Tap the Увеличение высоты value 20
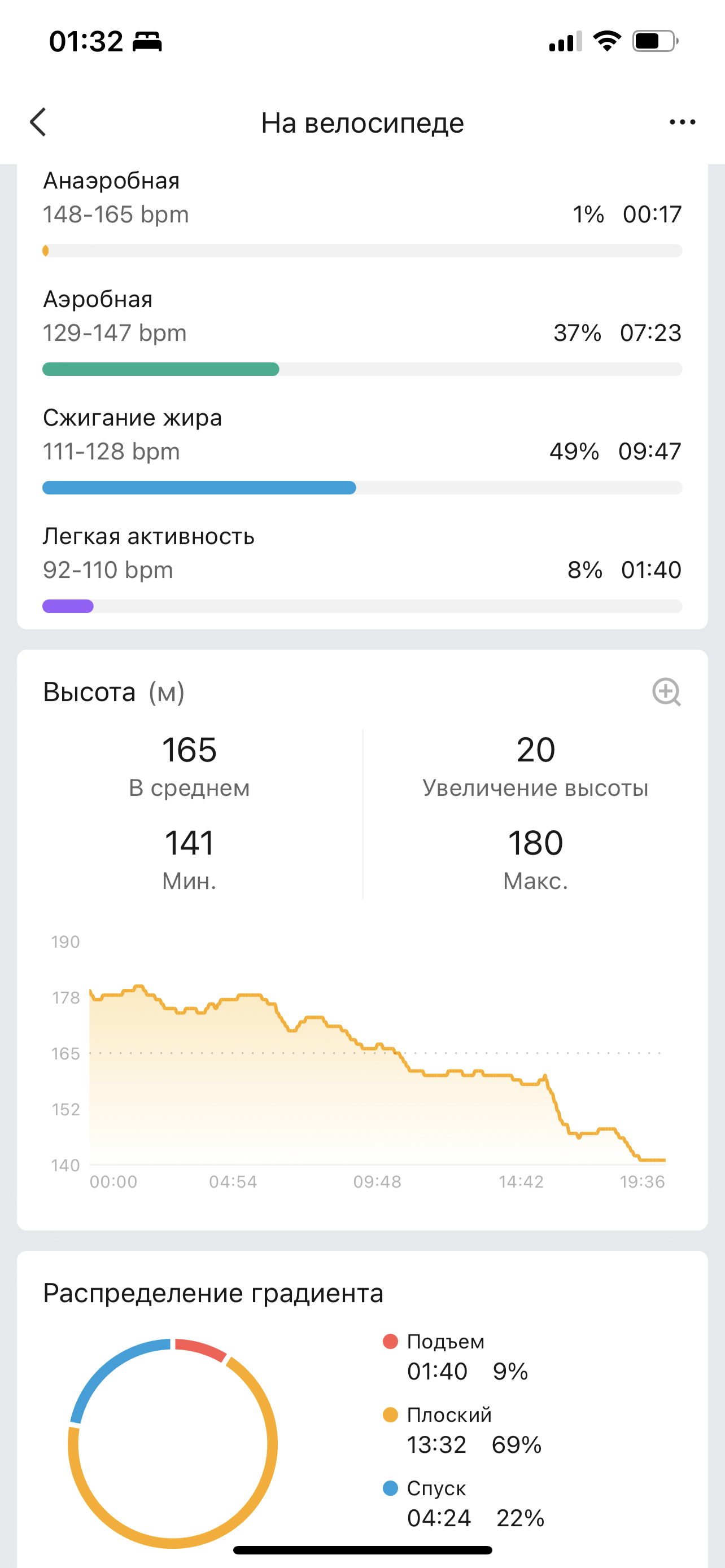Viewport: 725px width, 1568px height. pyautogui.click(x=535, y=750)
